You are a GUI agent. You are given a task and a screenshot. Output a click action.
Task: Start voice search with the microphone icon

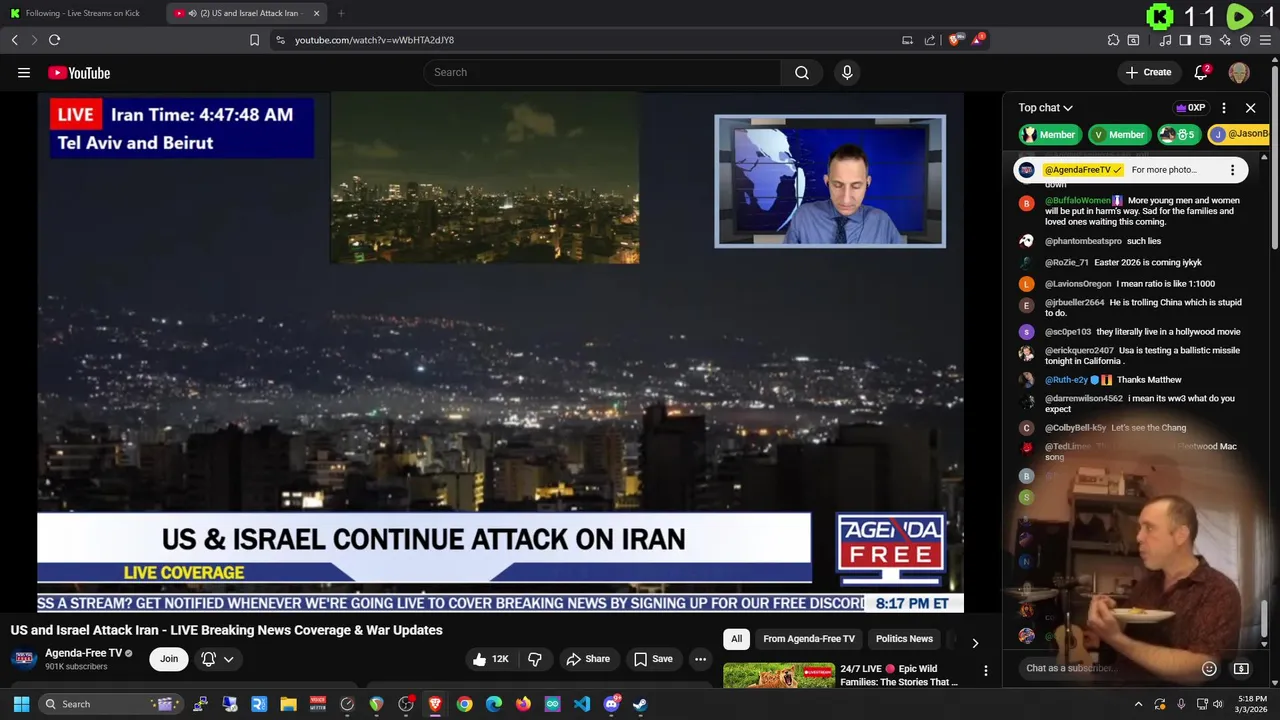(x=847, y=72)
